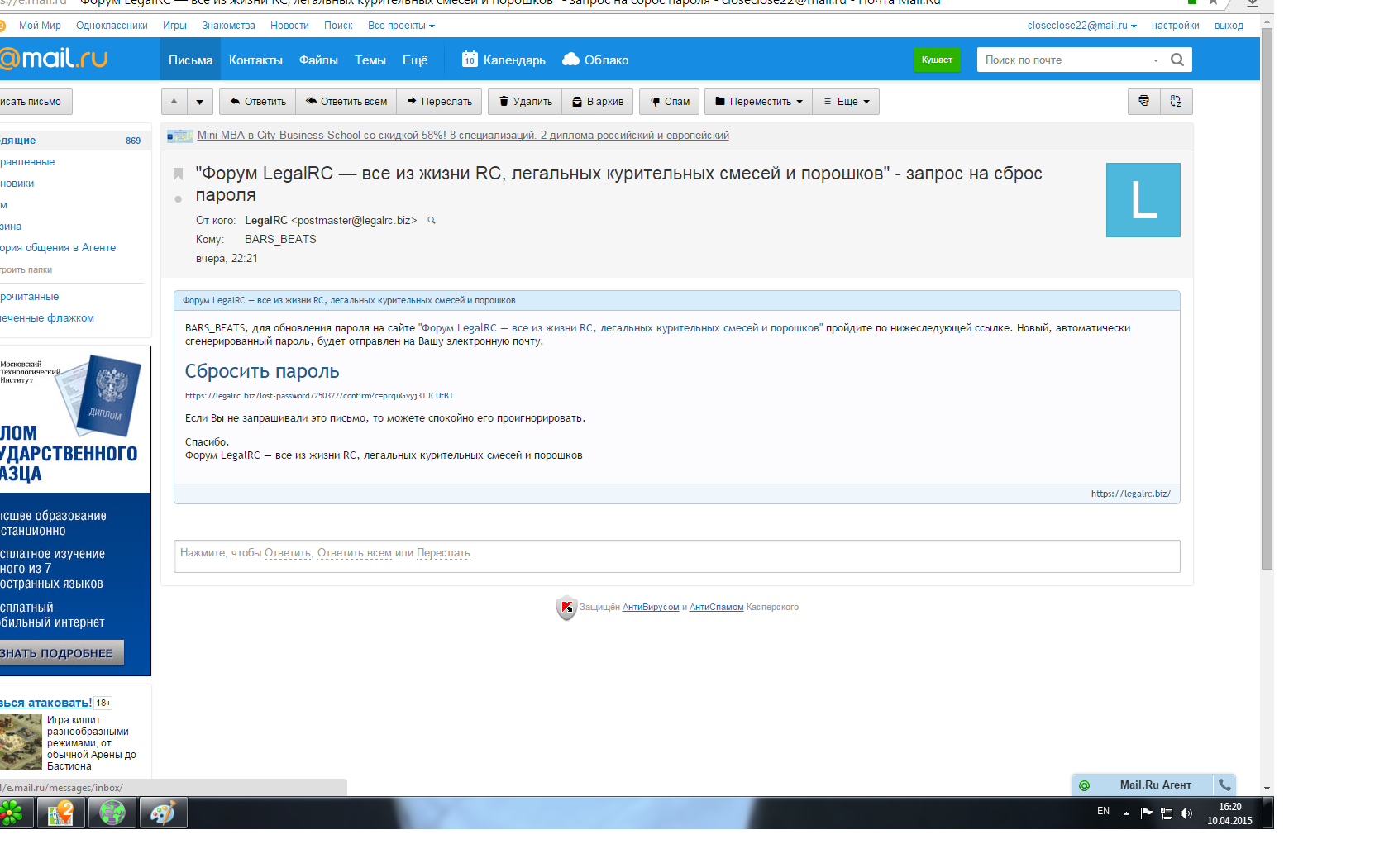
Task: Click the Mini-MBA advertisement link
Action: [463, 136]
